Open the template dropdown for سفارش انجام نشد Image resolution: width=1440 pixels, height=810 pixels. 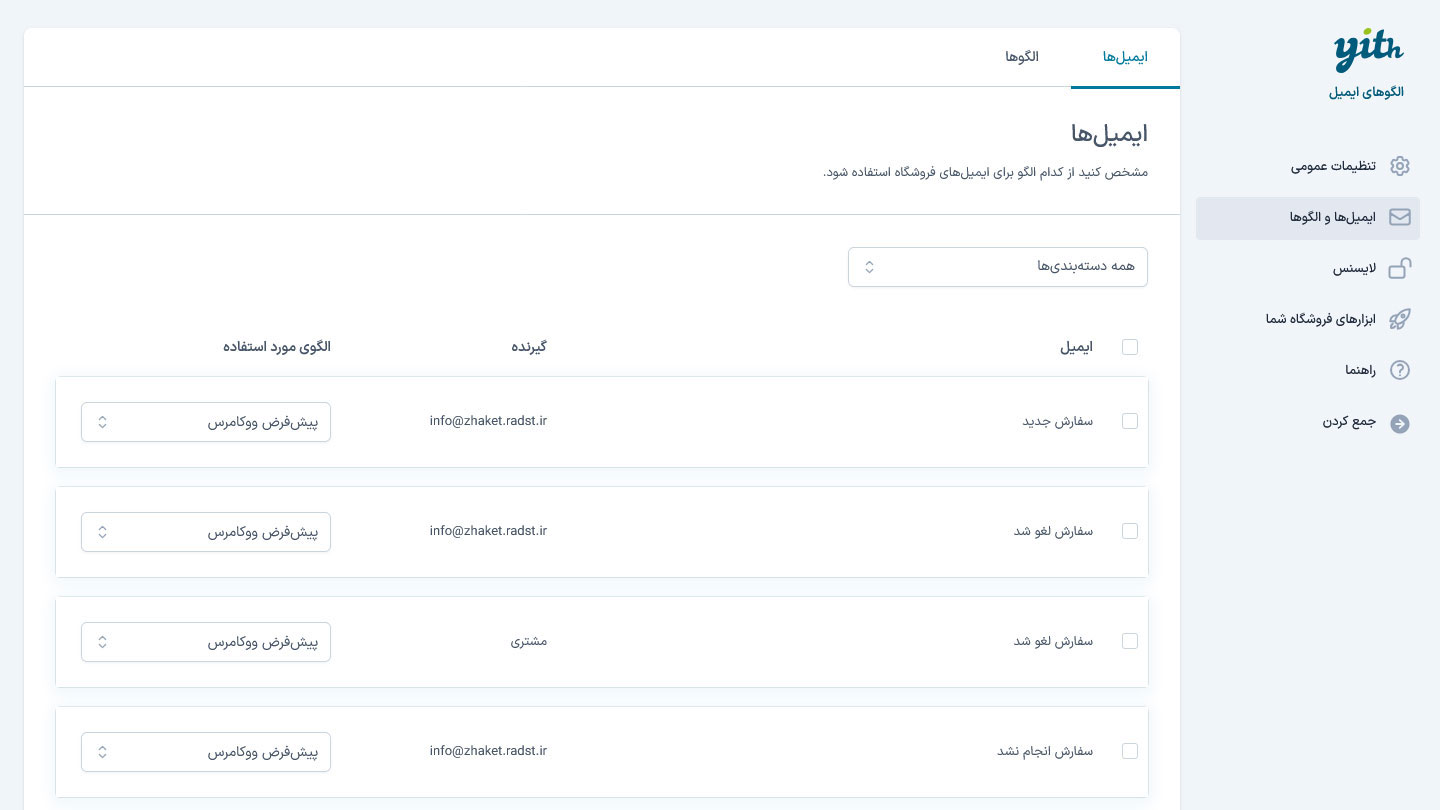tap(206, 752)
